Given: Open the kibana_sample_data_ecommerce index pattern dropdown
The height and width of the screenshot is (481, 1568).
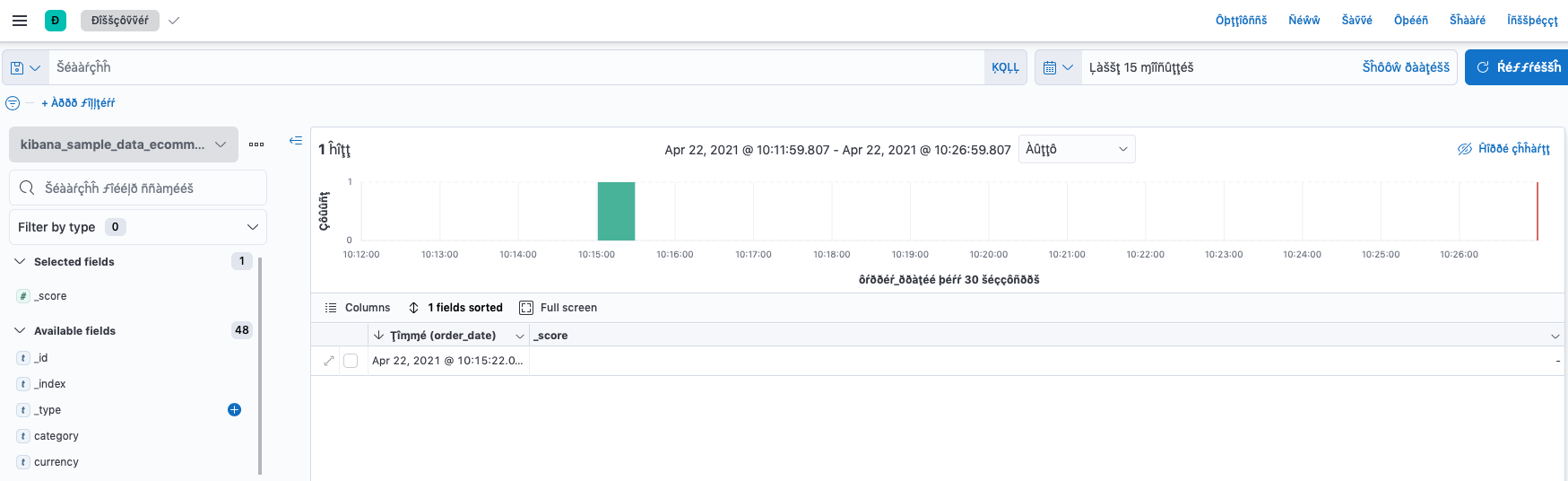Looking at the screenshot, I should point(124,144).
